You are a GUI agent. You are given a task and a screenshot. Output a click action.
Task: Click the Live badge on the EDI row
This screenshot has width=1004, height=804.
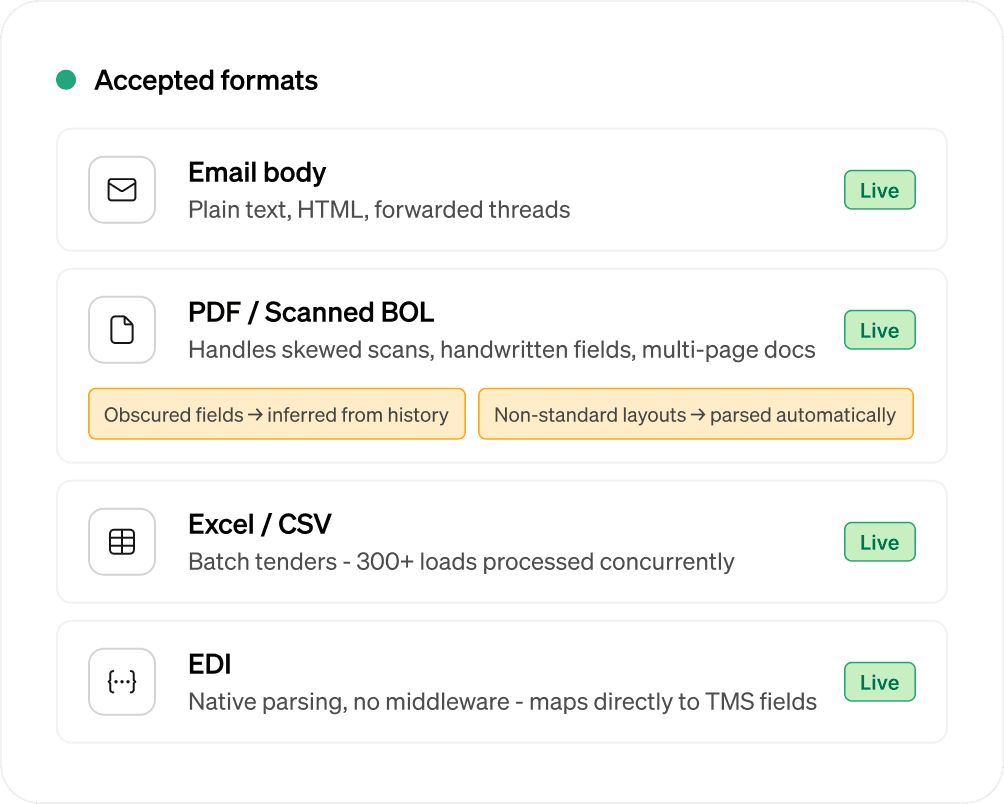(x=879, y=682)
